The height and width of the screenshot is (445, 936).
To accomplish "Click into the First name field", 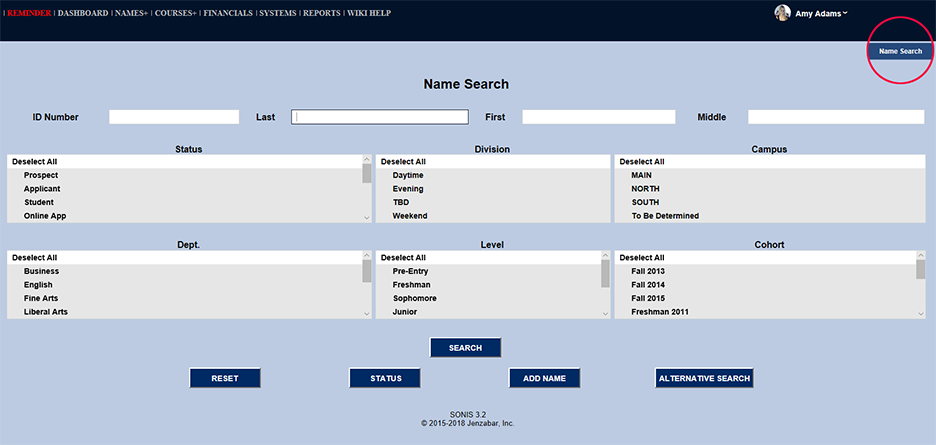I will pyautogui.click(x=598, y=117).
